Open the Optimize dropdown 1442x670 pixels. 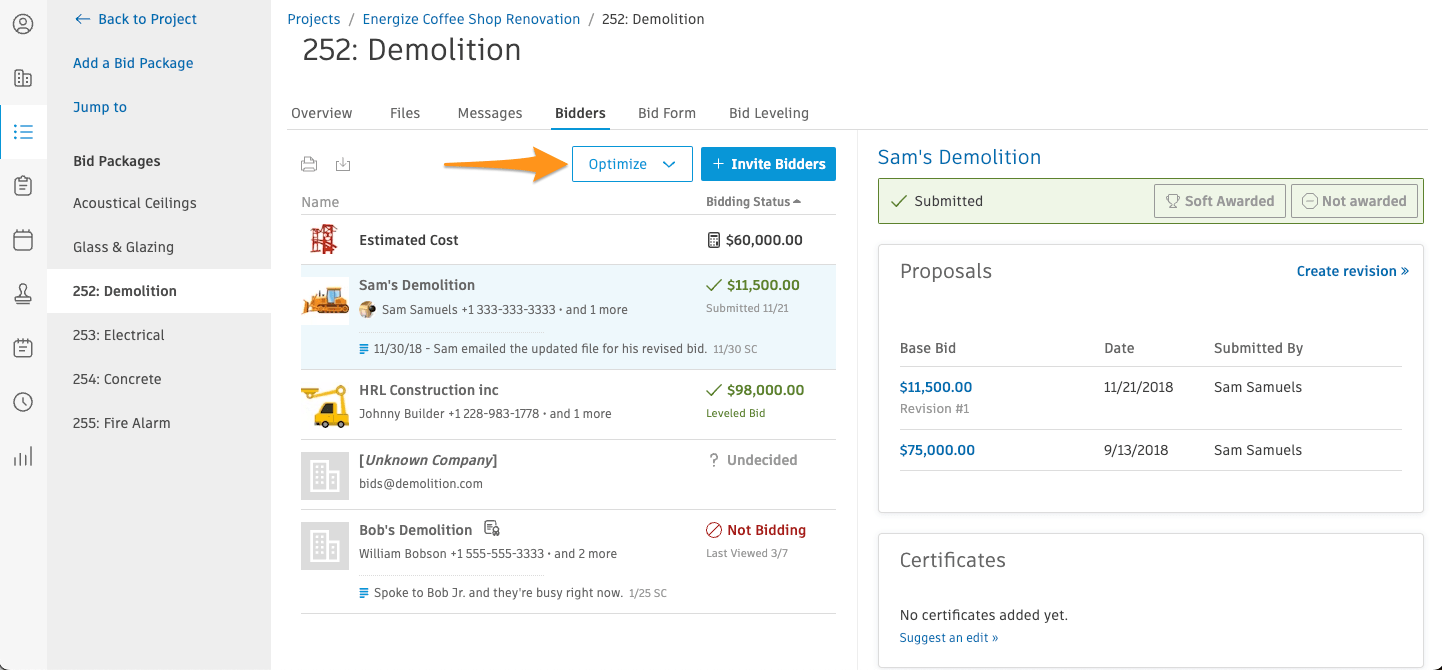pos(632,164)
